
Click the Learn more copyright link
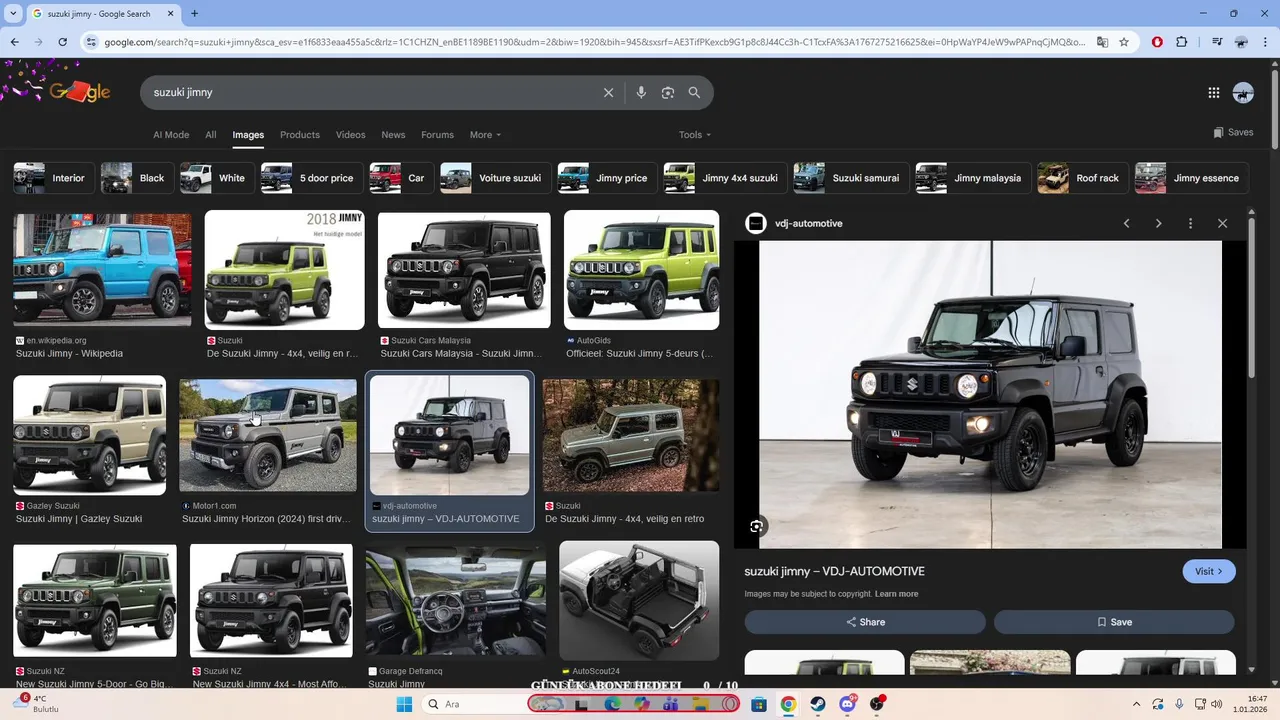pos(896,594)
